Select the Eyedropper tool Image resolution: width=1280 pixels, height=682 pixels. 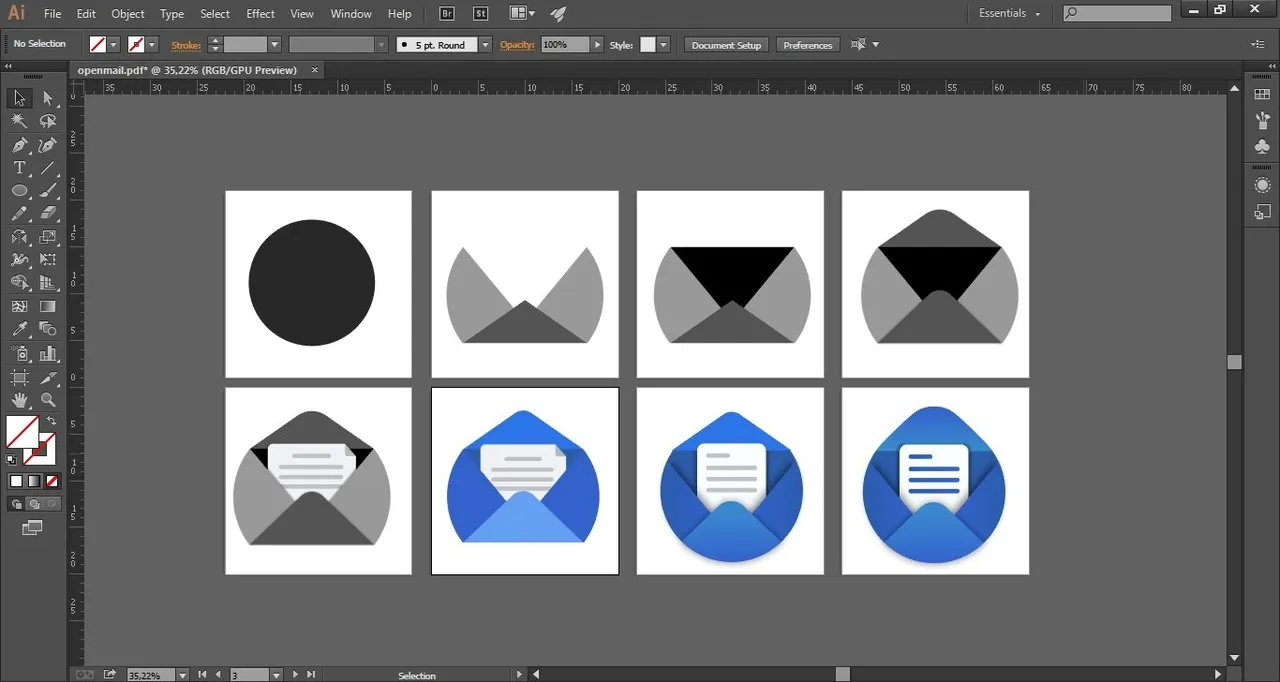[x=19, y=329]
